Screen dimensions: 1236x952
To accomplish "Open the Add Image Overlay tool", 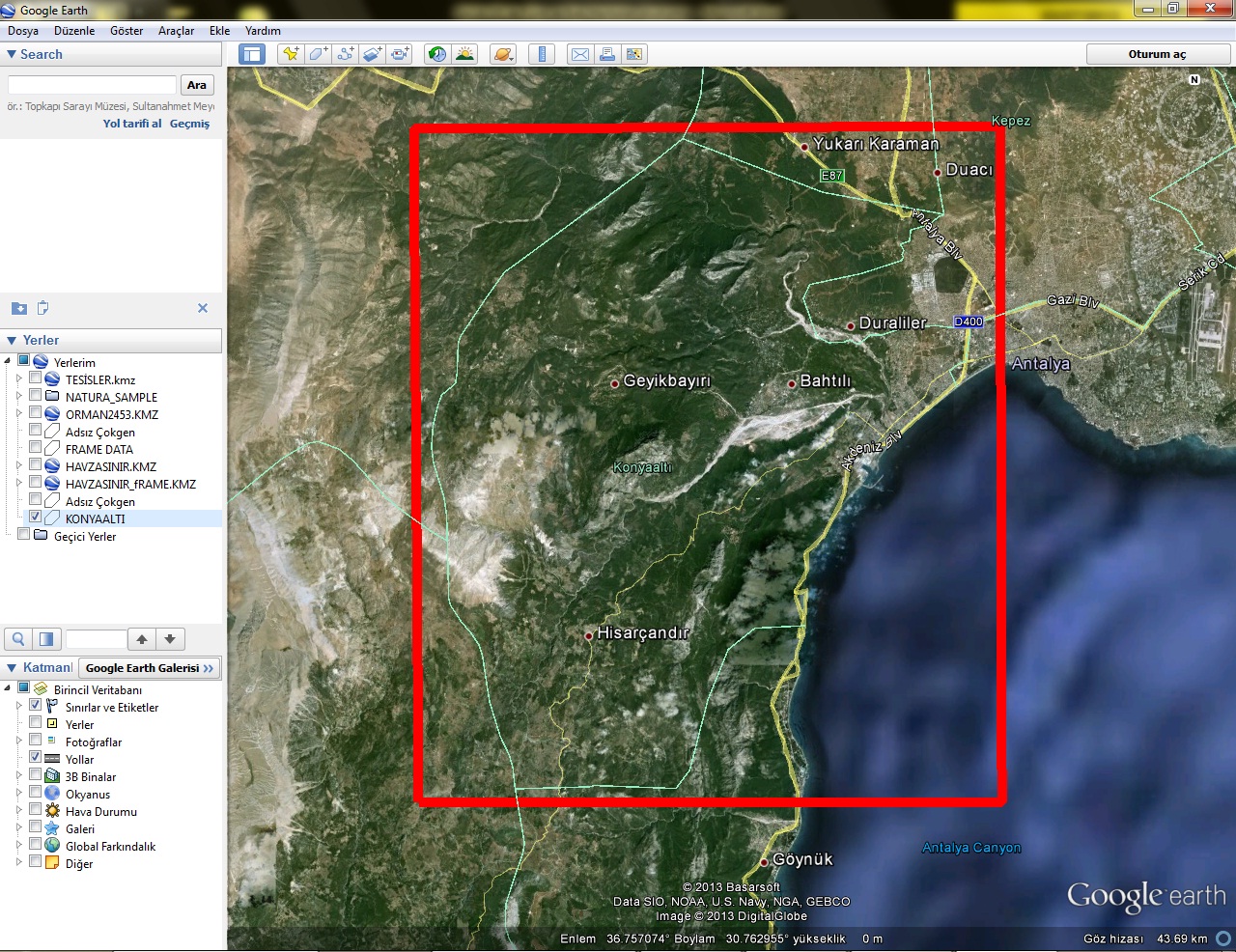I will pyautogui.click(x=371, y=54).
